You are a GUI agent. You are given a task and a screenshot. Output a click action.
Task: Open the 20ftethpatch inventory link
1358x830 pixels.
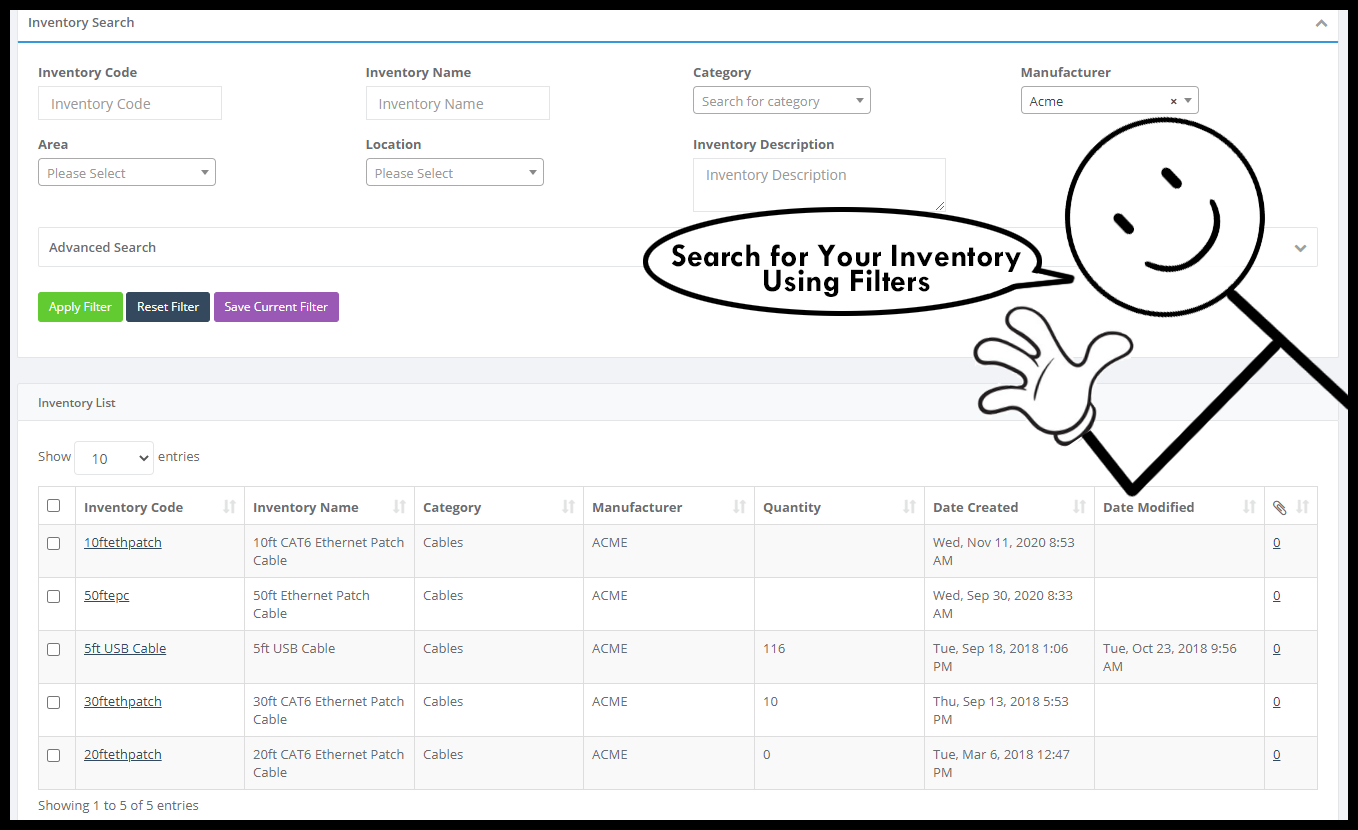pos(123,755)
